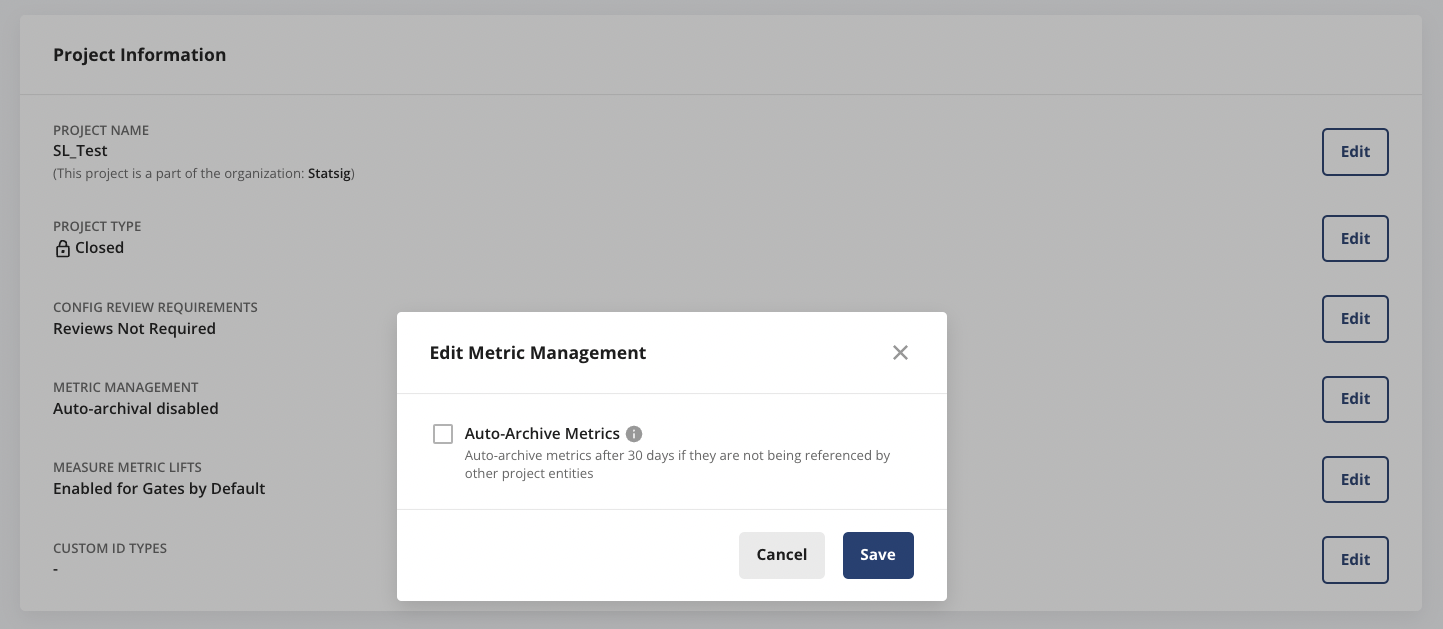1443x629 pixels.
Task: Click the lock icon next to Closed project type
Action: click(x=63, y=248)
